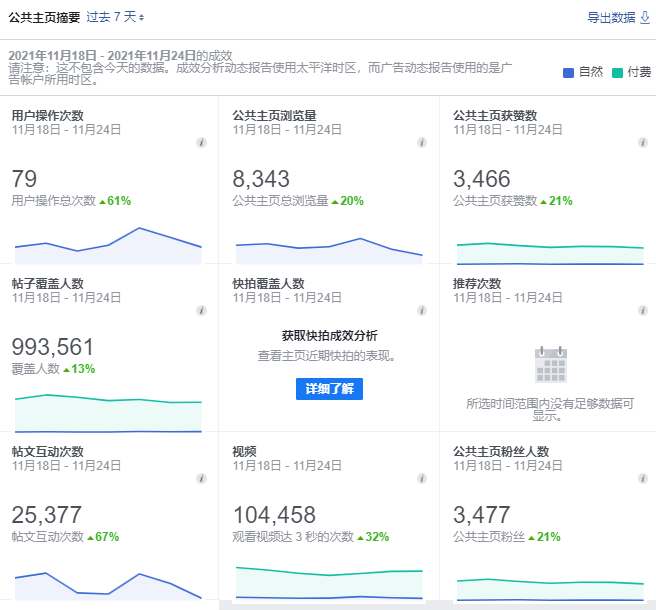
Task: Click the 20% increase indicator
Action: [x=348, y=201]
